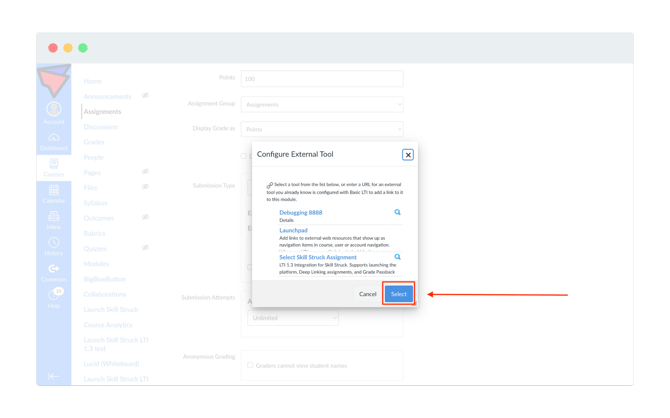Open the Account avatar in sidebar

tap(54, 109)
